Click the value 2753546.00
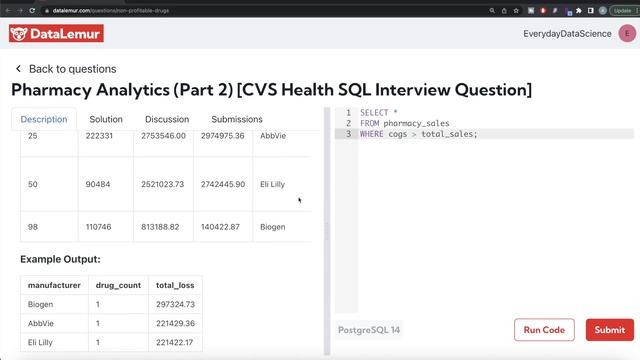Image resolution: width=640 pixels, height=360 pixels. click(163, 136)
